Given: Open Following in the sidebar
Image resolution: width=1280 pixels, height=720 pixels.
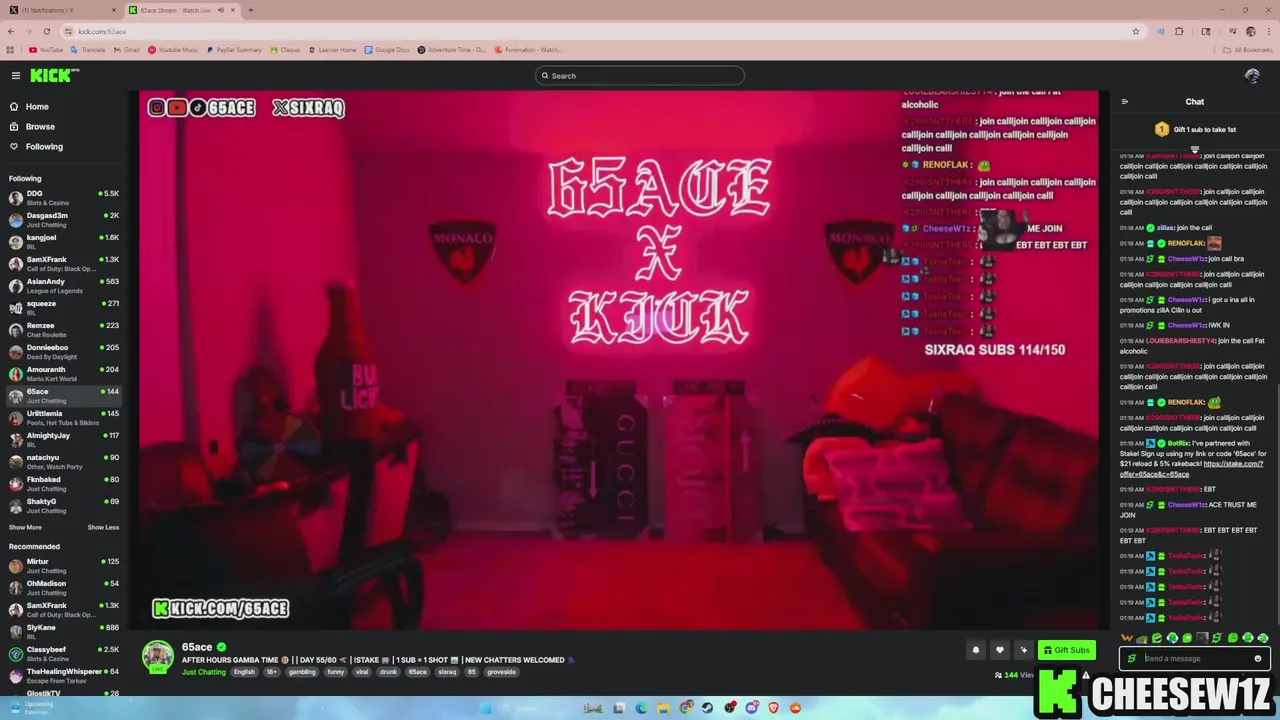Looking at the screenshot, I should pos(44,147).
